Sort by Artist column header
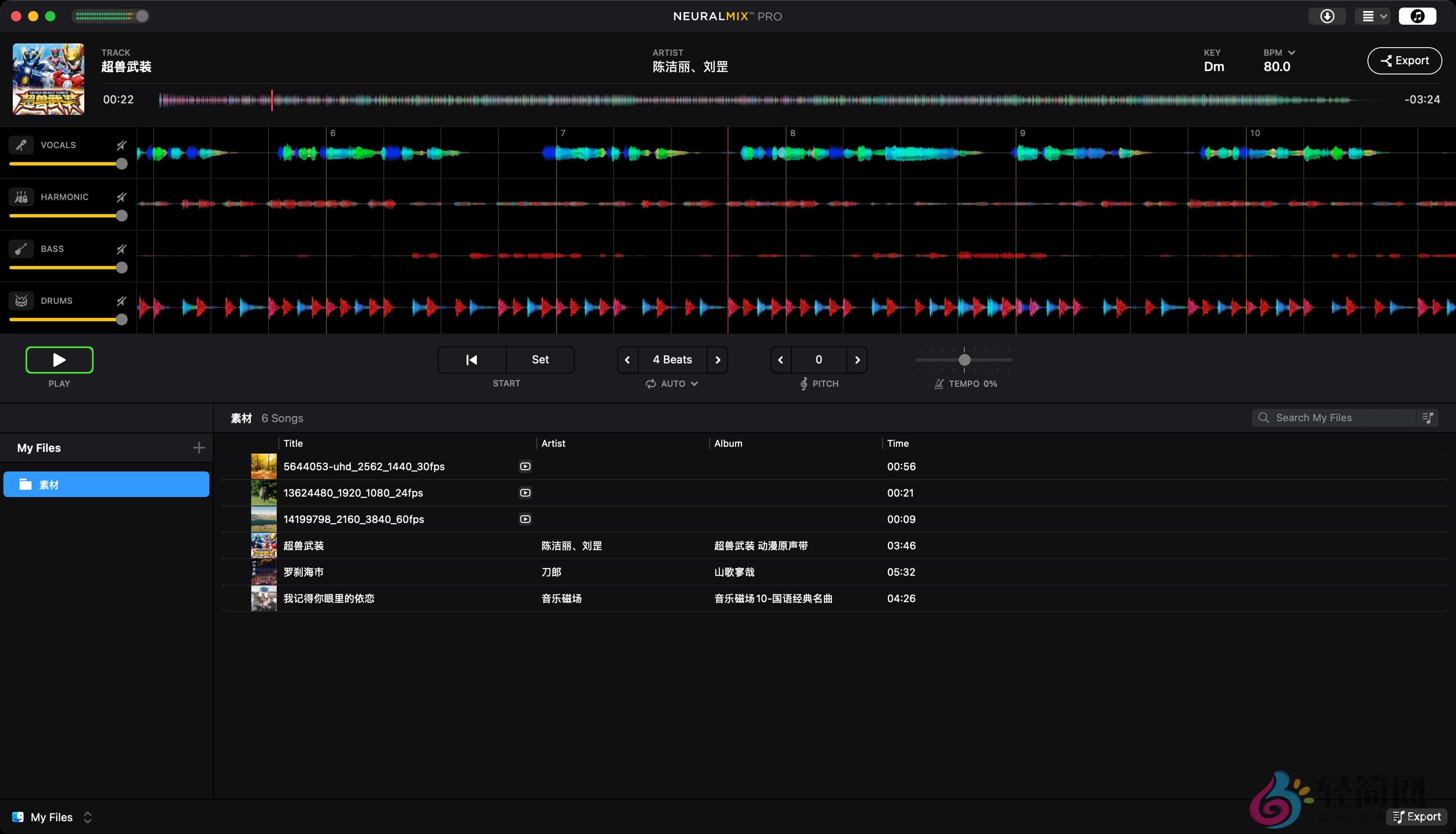This screenshot has height=834, width=1456. point(553,443)
